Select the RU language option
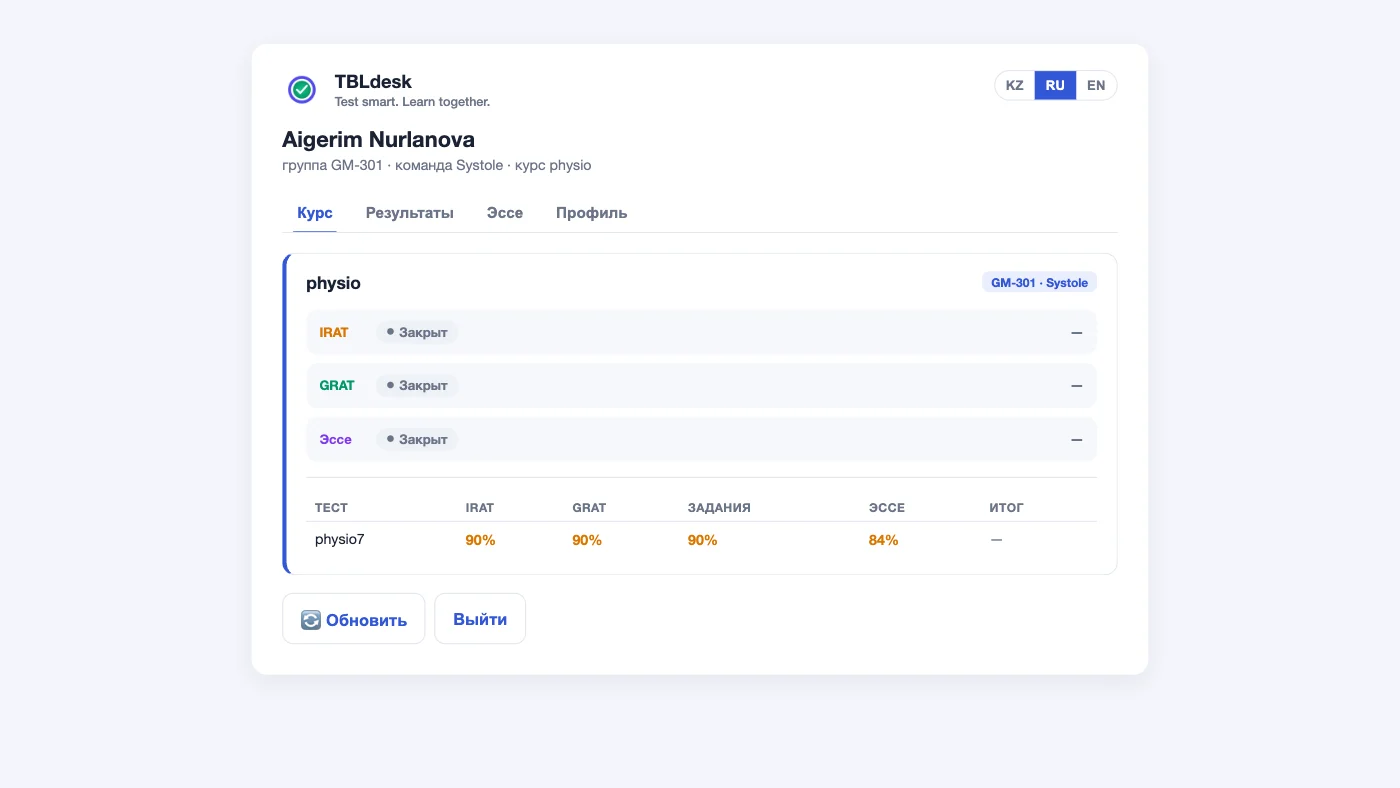The image size is (1400, 788). coord(1055,85)
